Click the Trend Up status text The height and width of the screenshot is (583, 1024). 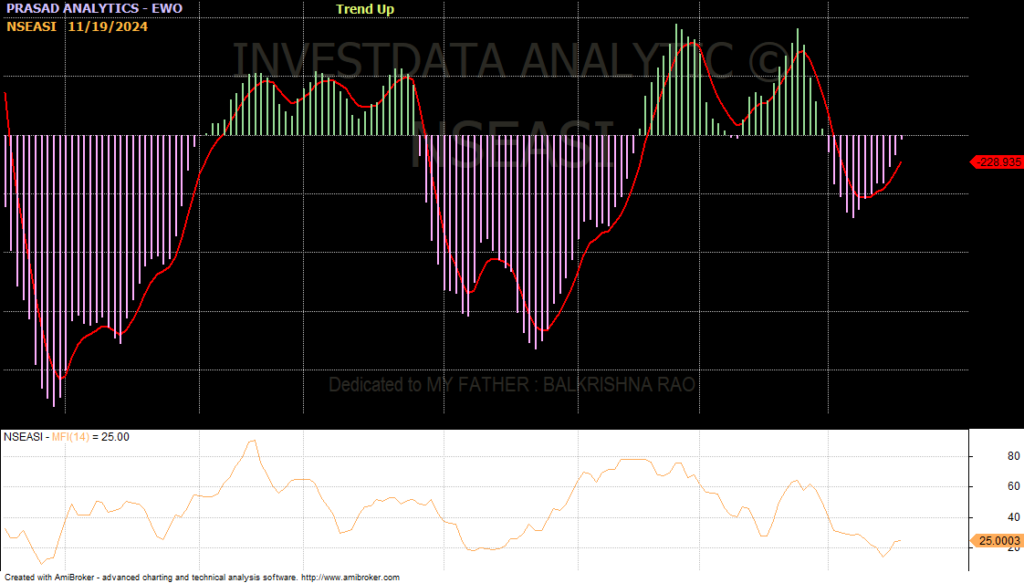point(365,9)
